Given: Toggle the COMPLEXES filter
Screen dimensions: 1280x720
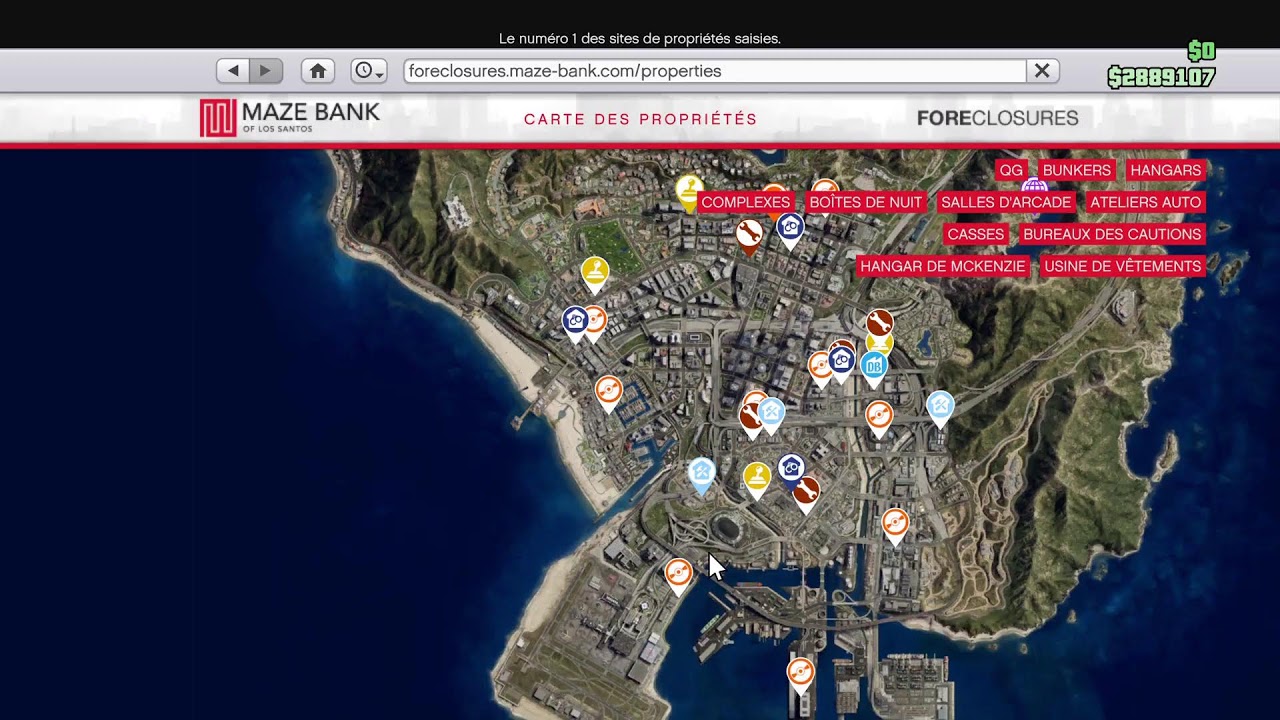Looking at the screenshot, I should (x=746, y=202).
